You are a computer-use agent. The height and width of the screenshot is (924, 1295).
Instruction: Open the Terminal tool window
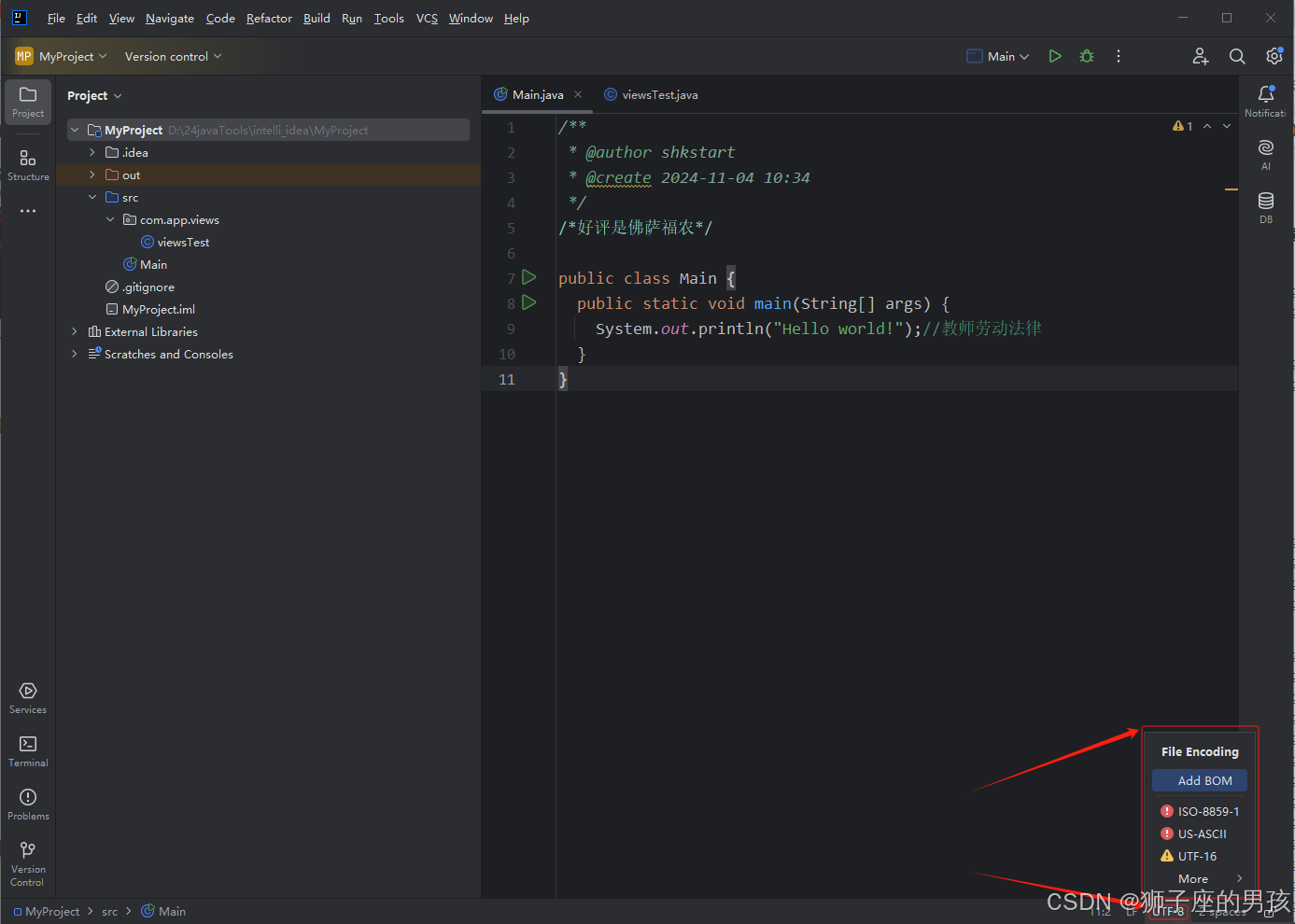tap(28, 750)
